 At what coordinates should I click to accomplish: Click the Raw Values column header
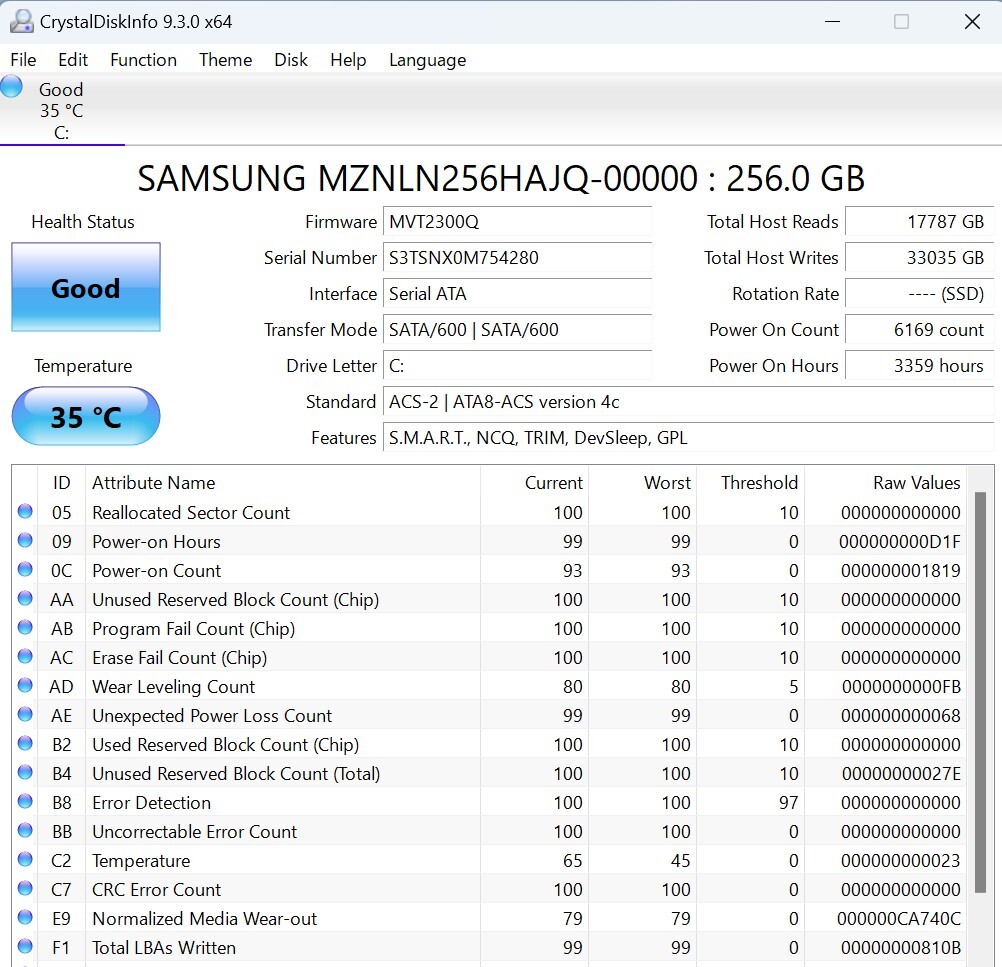tap(916, 482)
